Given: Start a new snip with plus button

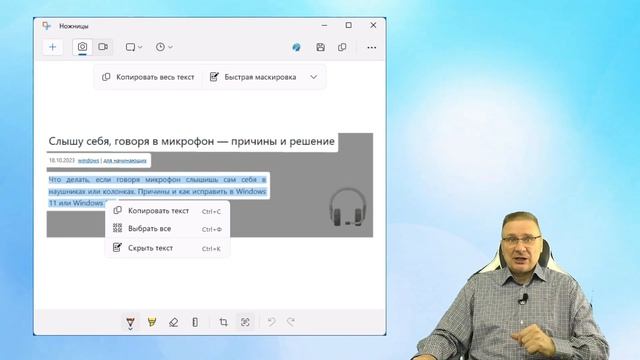Looking at the screenshot, I should pos(53,47).
